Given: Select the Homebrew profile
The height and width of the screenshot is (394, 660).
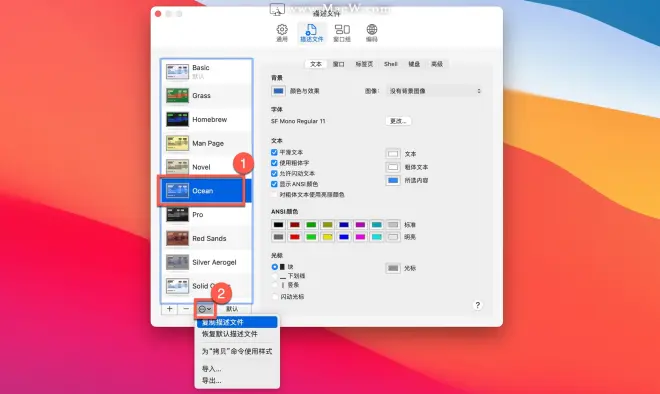Looking at the screenshot, I should tap(206, 120).
